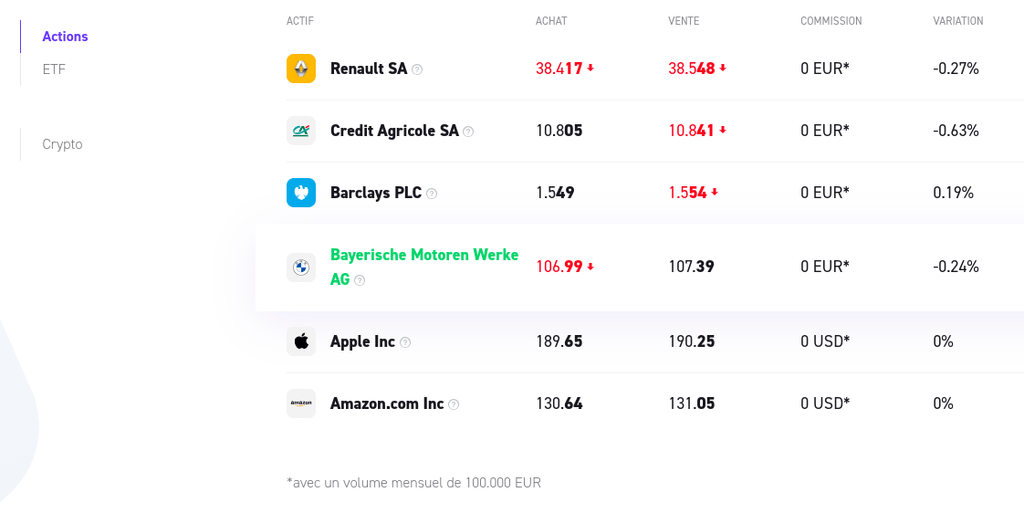Click Barclays PLC sell price 1.554
The width and height of the screenshot is (1024, 514).
click(x=687, y=193)
